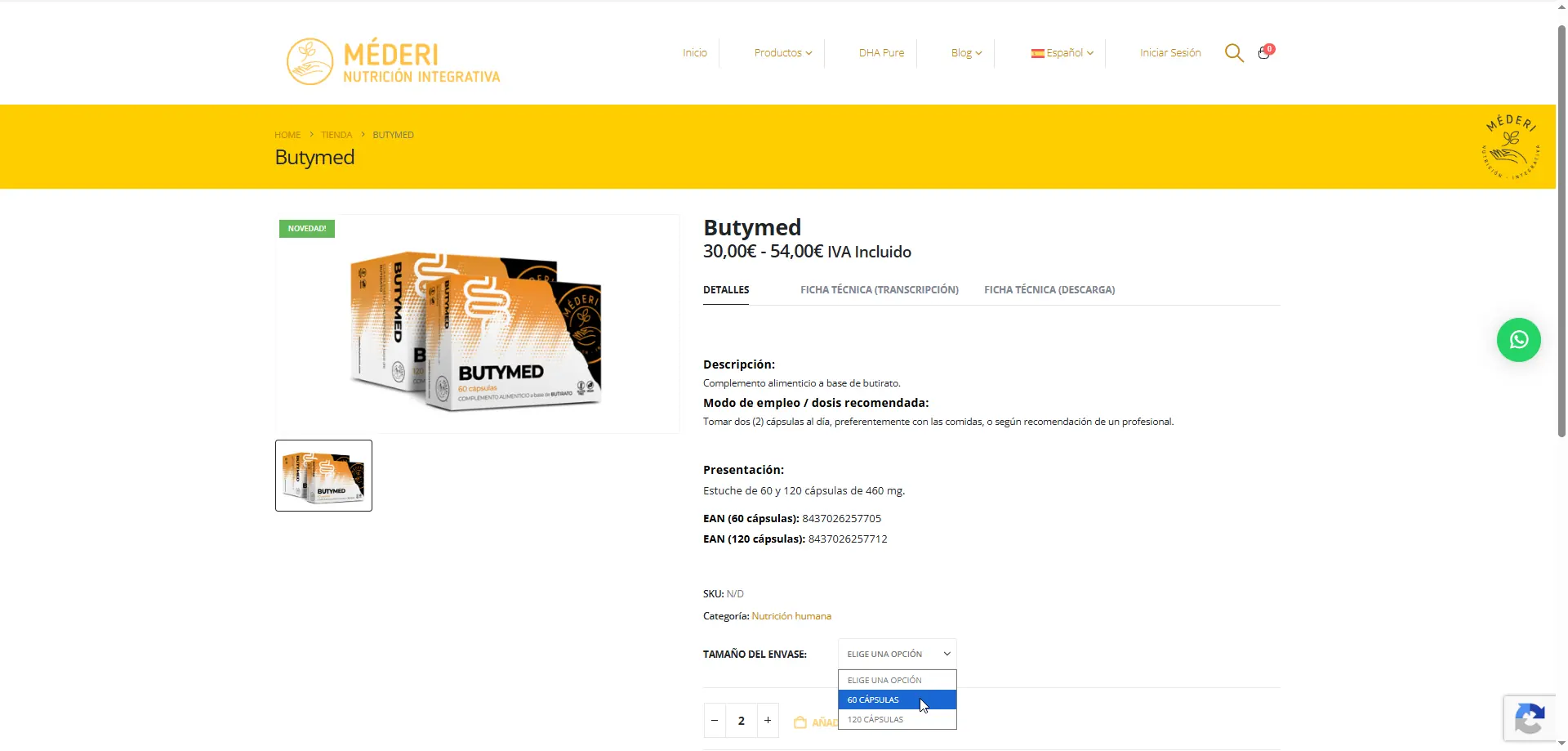This screenshot has width=1568, height=751.
Task: Select the Elige una opción list entry
Action: 897,680
